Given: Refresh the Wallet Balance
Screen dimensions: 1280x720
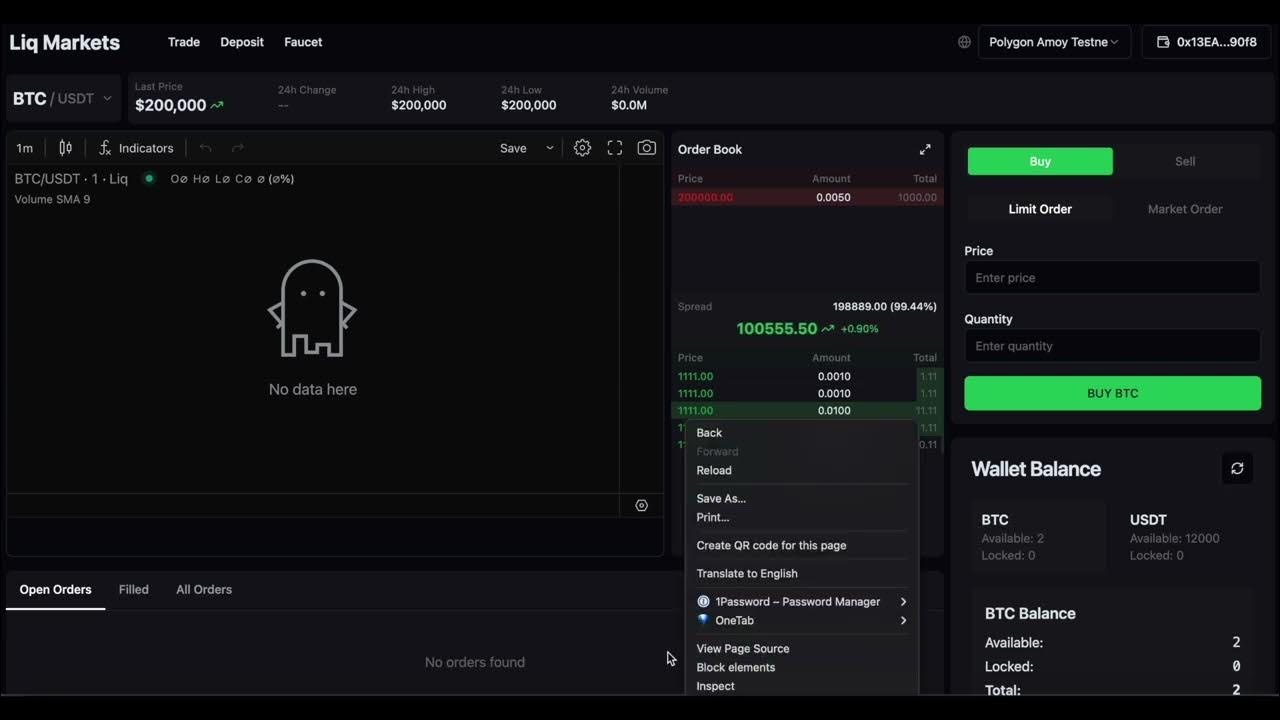Looking at the screenshot, I should click(1237, 468).
